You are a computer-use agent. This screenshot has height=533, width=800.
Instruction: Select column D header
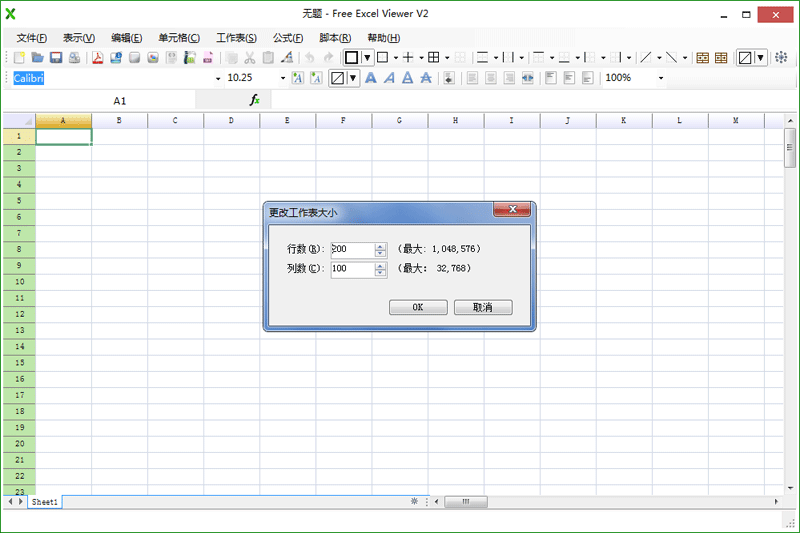(x=231, y=120)
